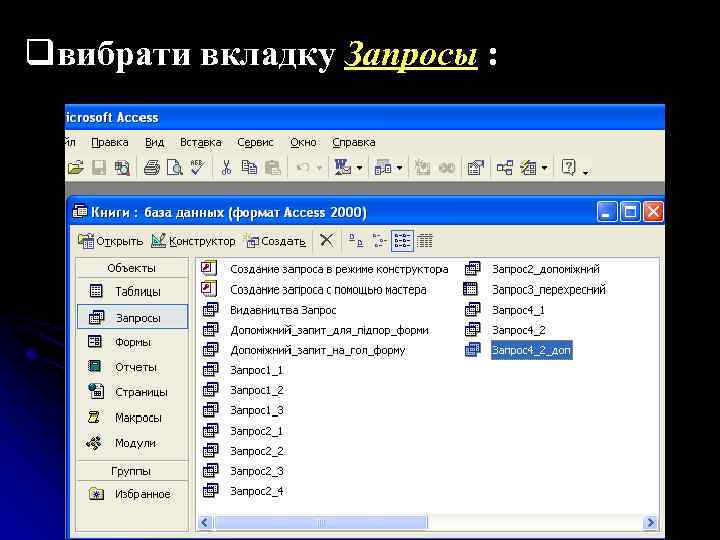Select Макросы in the Objects panel

pos(132,417)
